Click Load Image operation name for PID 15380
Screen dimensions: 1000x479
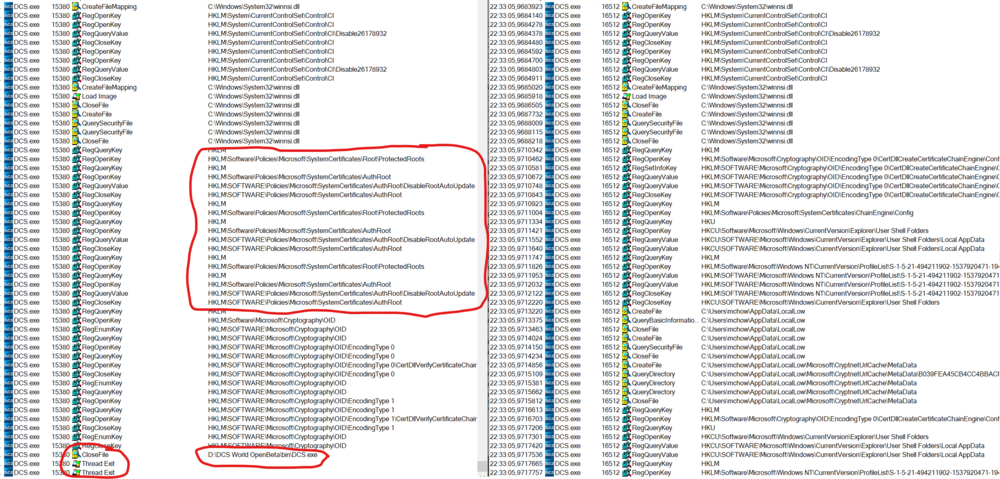[x=99, y=96]
